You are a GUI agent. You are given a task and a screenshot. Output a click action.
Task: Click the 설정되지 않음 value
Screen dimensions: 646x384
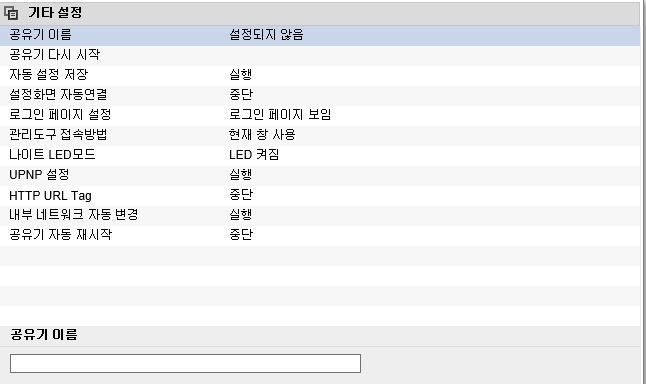click(266, 35)
